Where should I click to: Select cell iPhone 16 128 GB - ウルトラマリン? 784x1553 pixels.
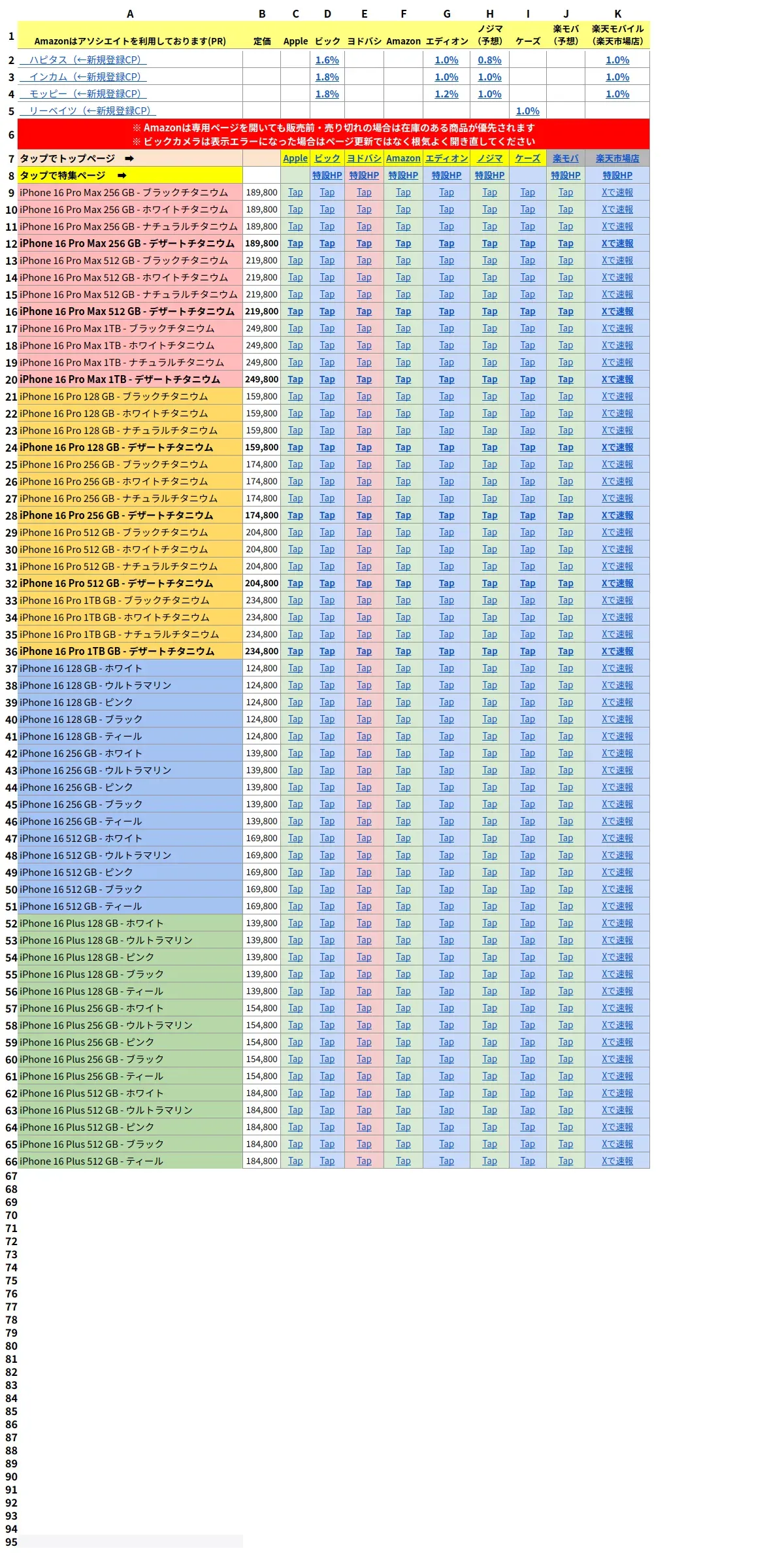click(x=130, y=685)
